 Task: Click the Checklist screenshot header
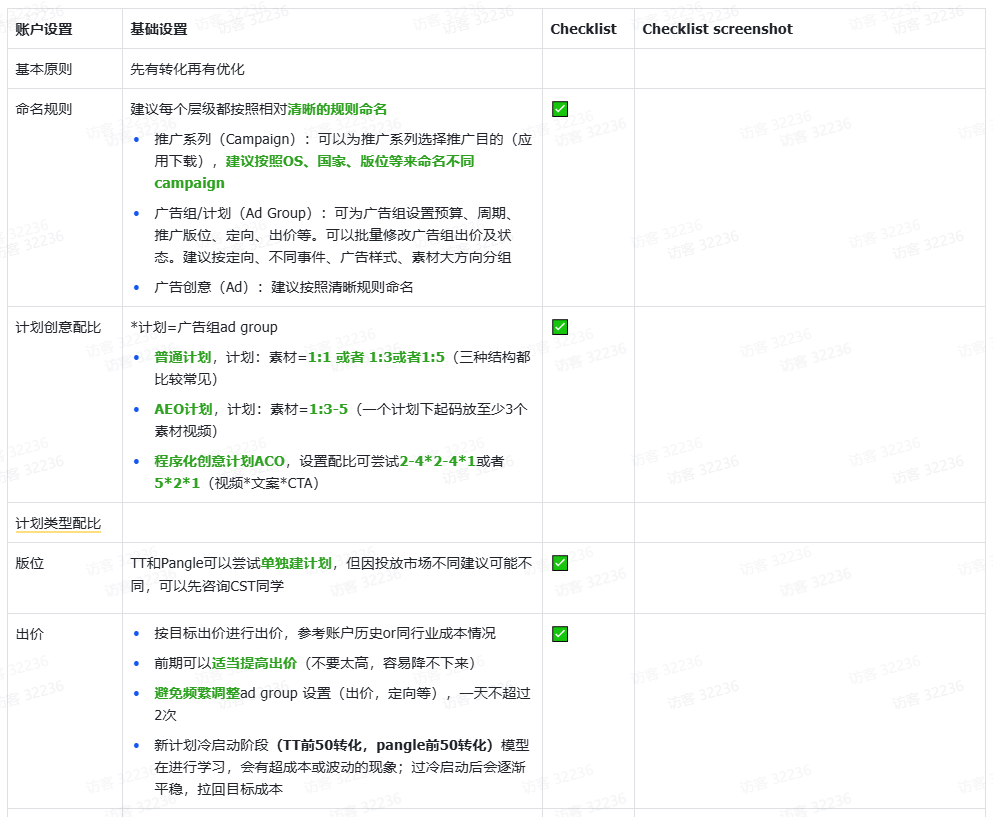(x=717, y=28)
